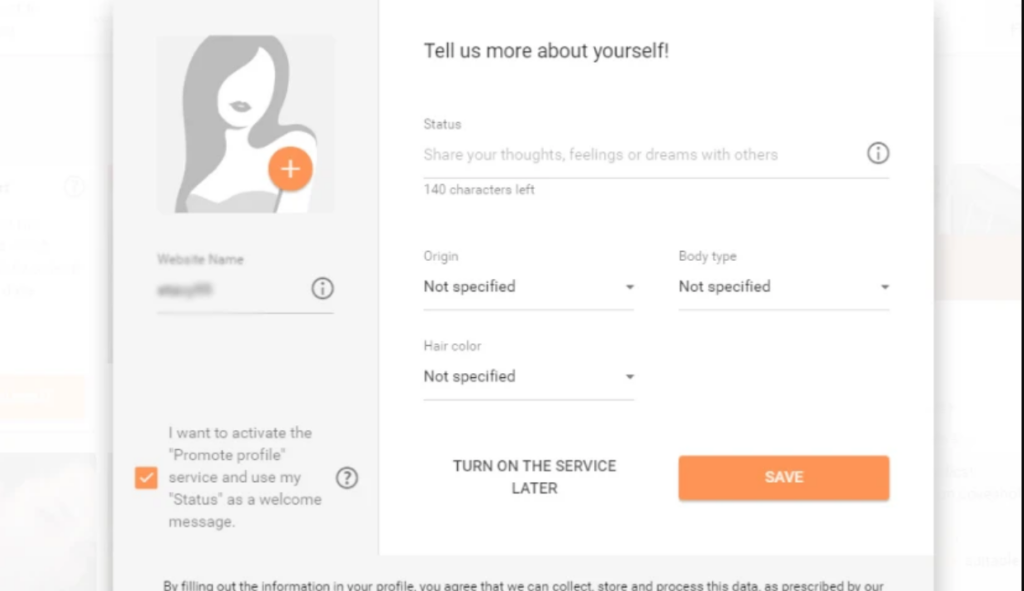Click the '140 characters left' counter text
This screenshot has height=591, width=1024.
point(479,190)
